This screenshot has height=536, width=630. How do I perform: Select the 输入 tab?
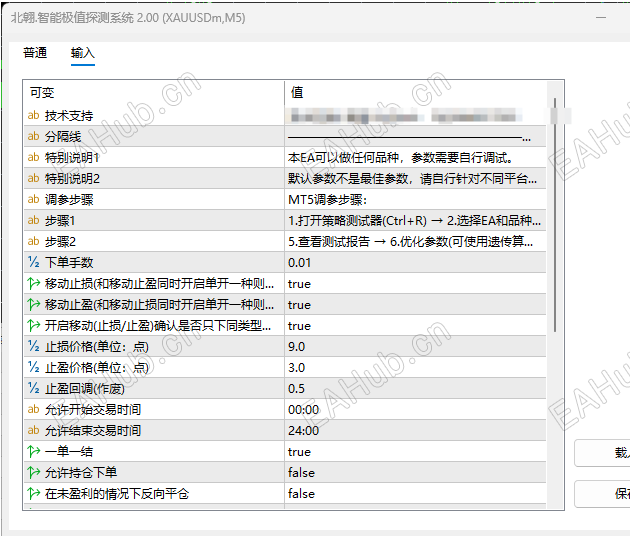[83, 53]
